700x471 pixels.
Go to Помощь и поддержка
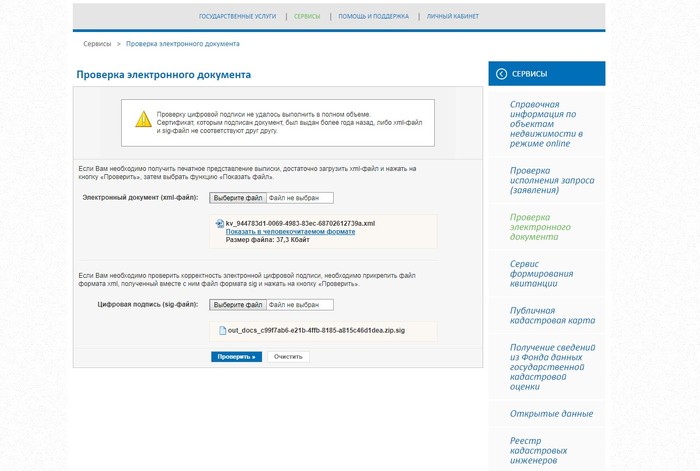pyautogui.click(x=373, y=17)
